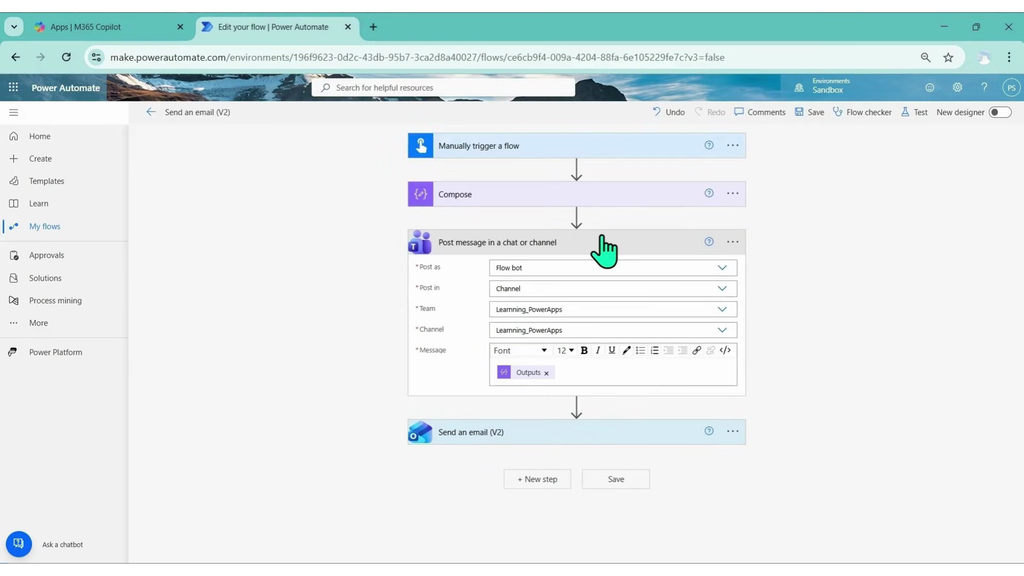Click Test in the top toolbar

(x=914, y=112)
